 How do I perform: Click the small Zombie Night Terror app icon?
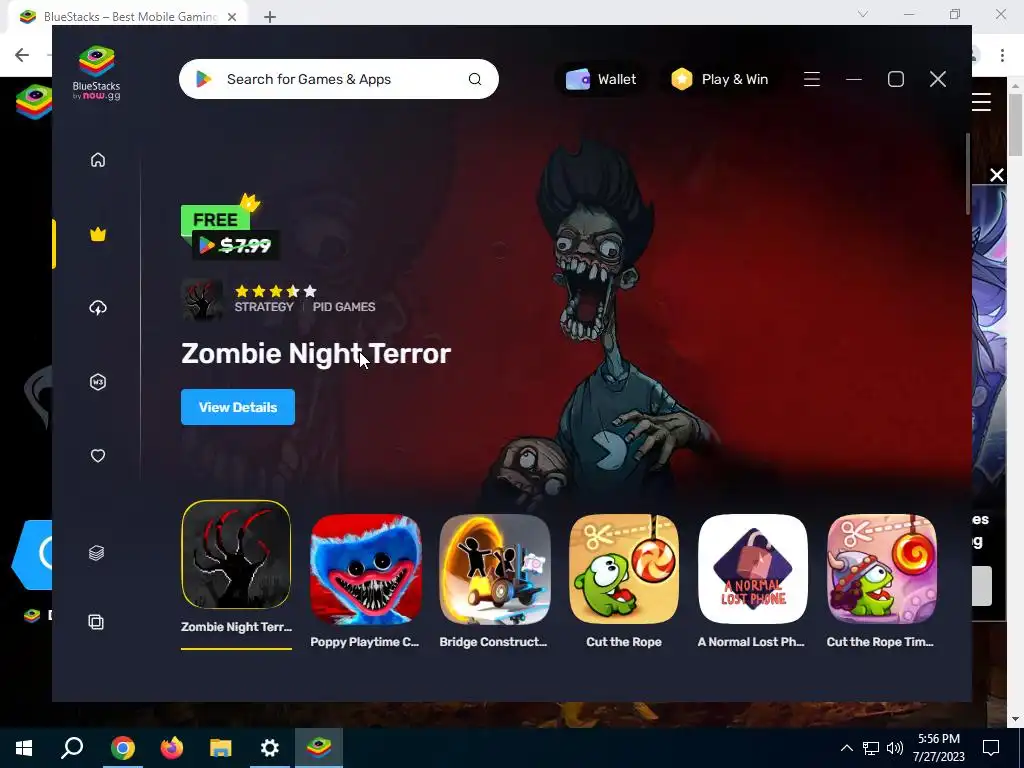click(x=202, y=300)
